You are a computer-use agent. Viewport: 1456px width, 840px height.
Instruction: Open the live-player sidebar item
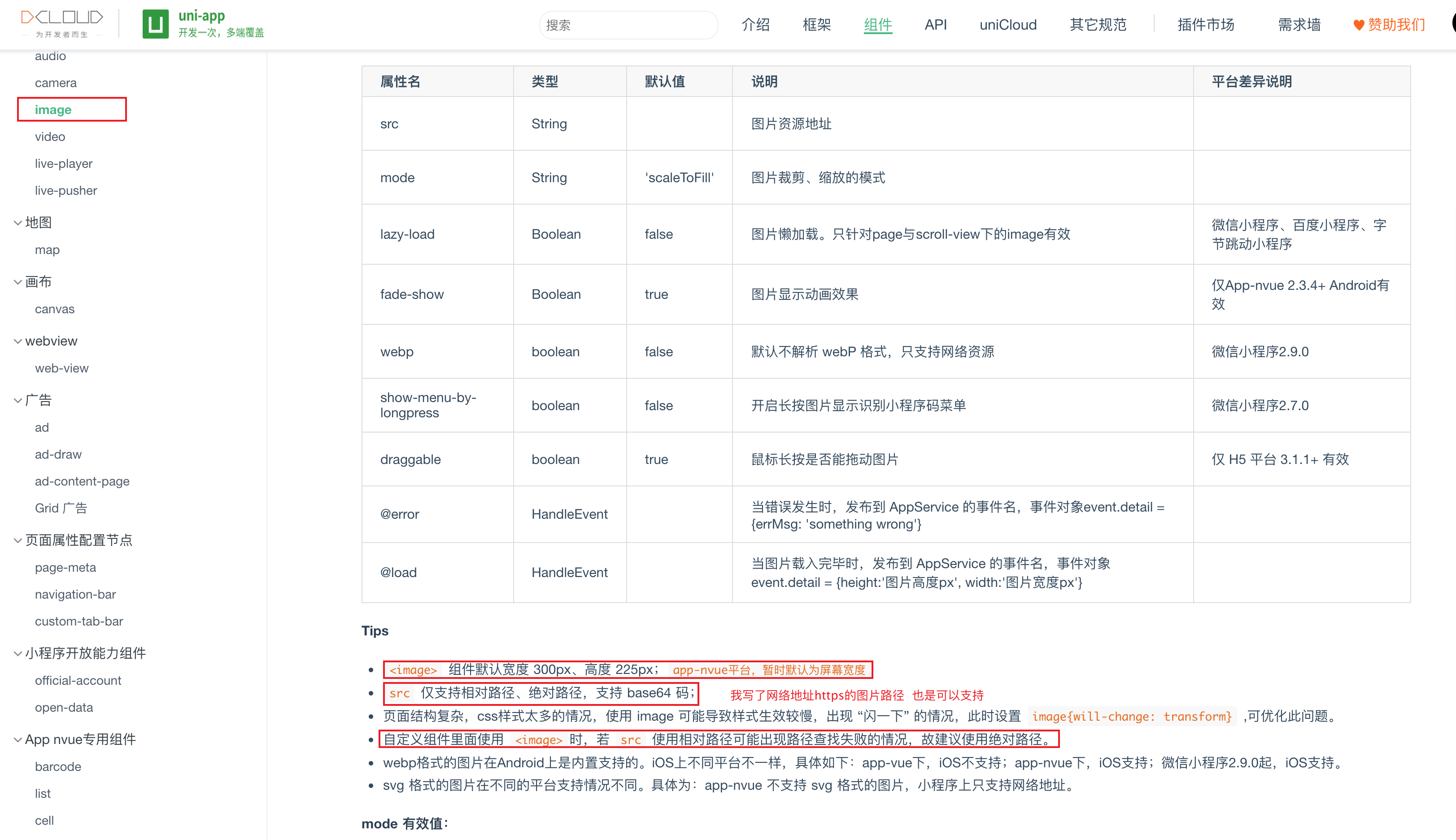pos(63,164)
